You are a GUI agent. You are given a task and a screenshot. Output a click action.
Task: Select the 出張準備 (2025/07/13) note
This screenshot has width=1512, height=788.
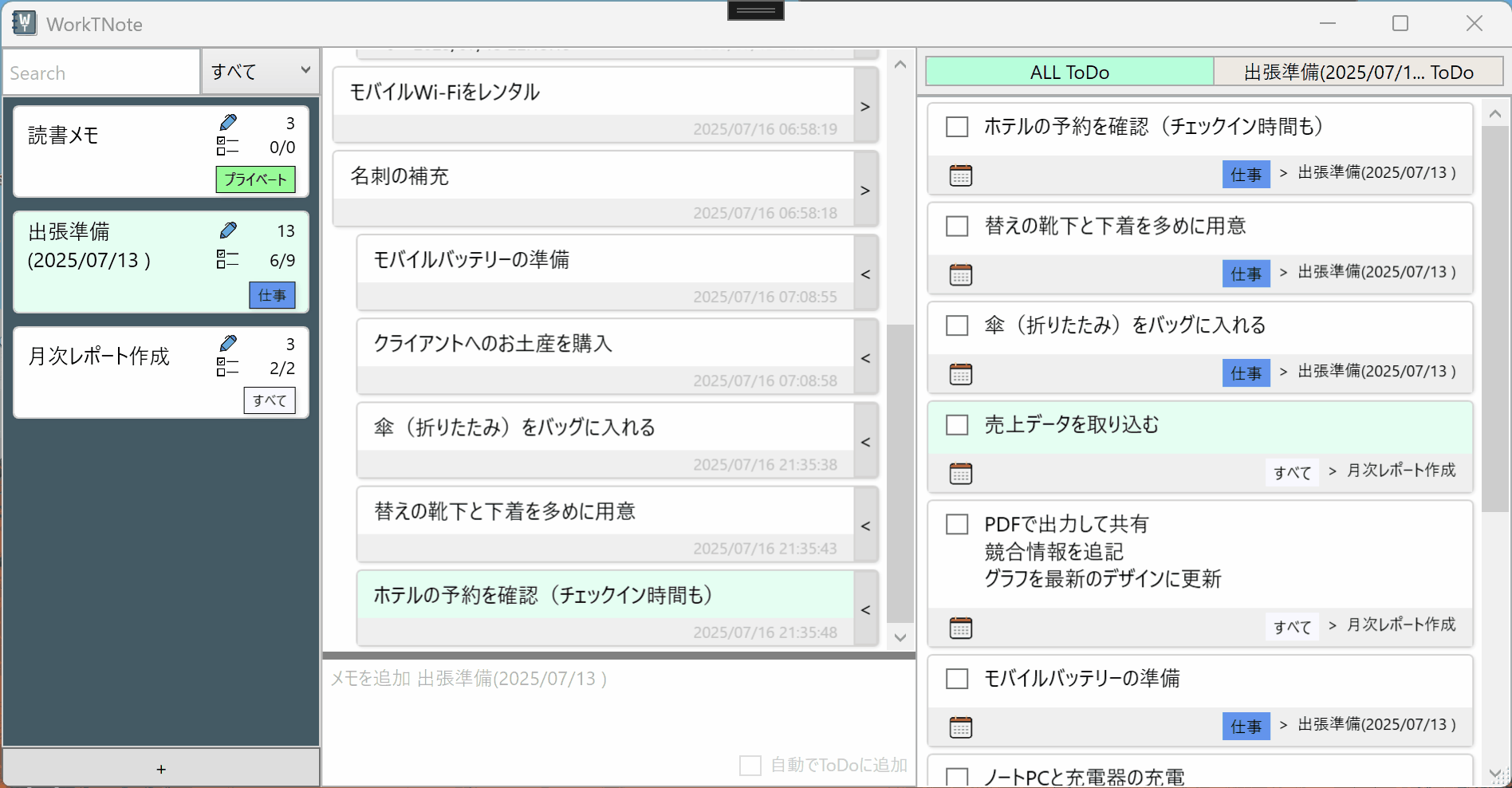pyautogui.click(x=160, y=262)
